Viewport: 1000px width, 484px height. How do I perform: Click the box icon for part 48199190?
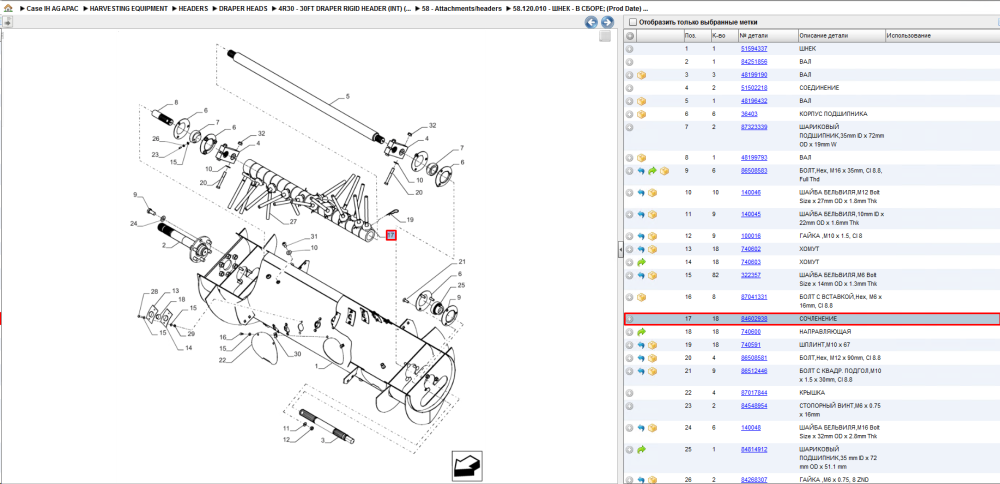[642, 75]
